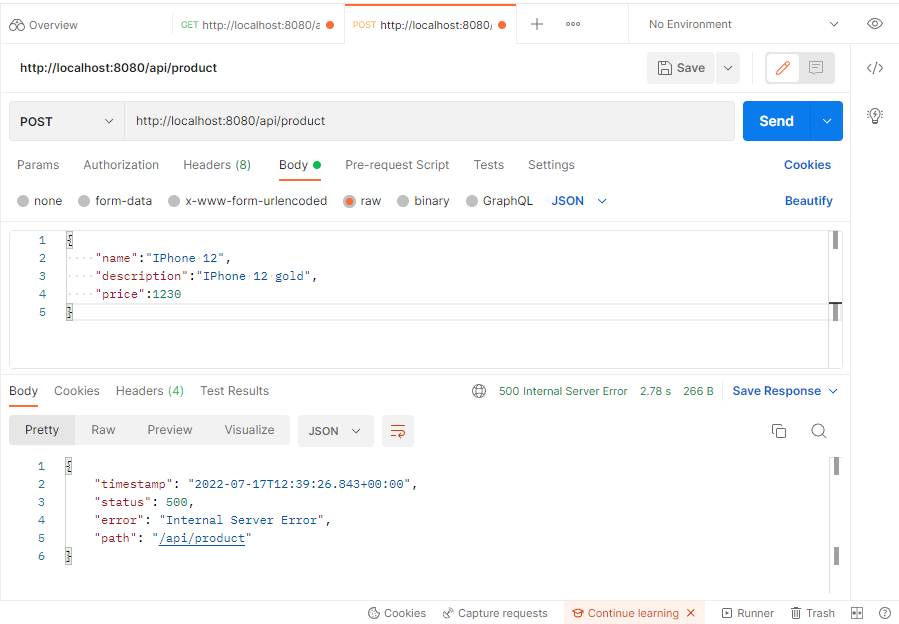Add a new request tab with the plus icon
The image size is (899, 624).
537,24
